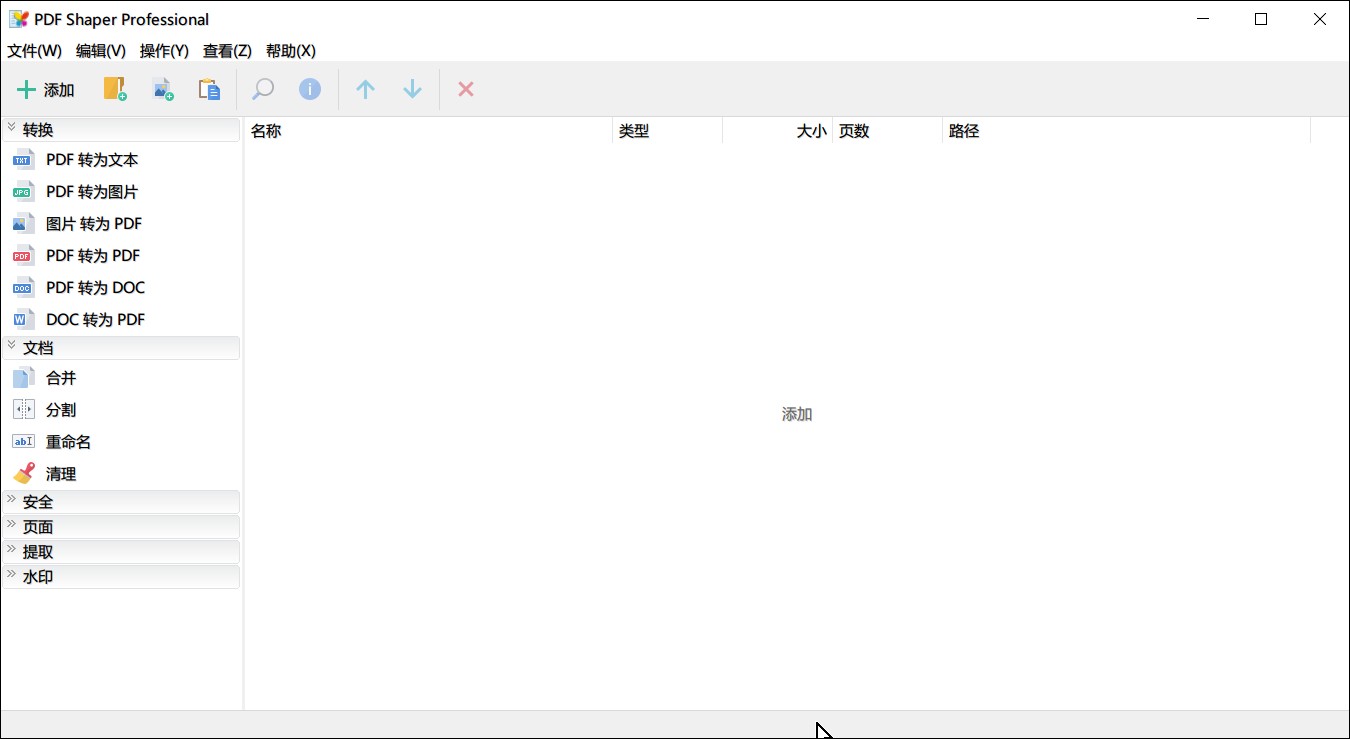Click the Word icon beside DOC 转为 PDF

[x=23, y=320]
